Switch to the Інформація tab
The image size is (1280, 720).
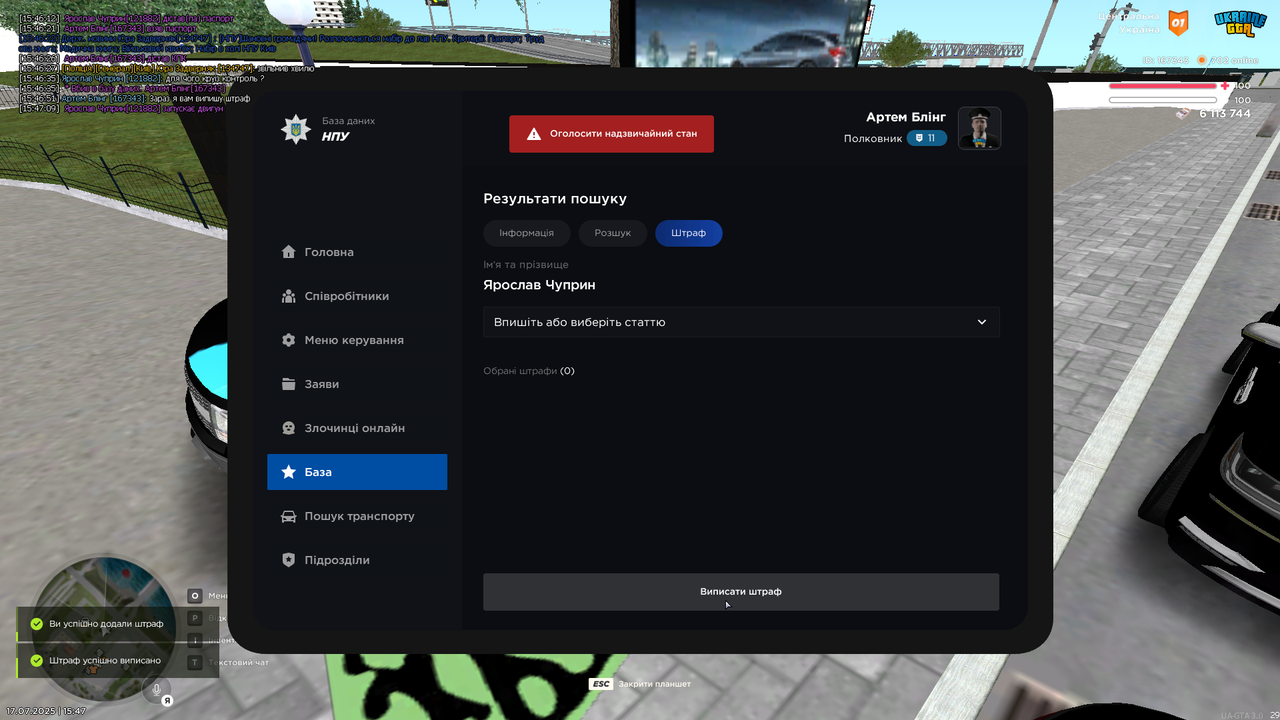(x=527, y=233)
